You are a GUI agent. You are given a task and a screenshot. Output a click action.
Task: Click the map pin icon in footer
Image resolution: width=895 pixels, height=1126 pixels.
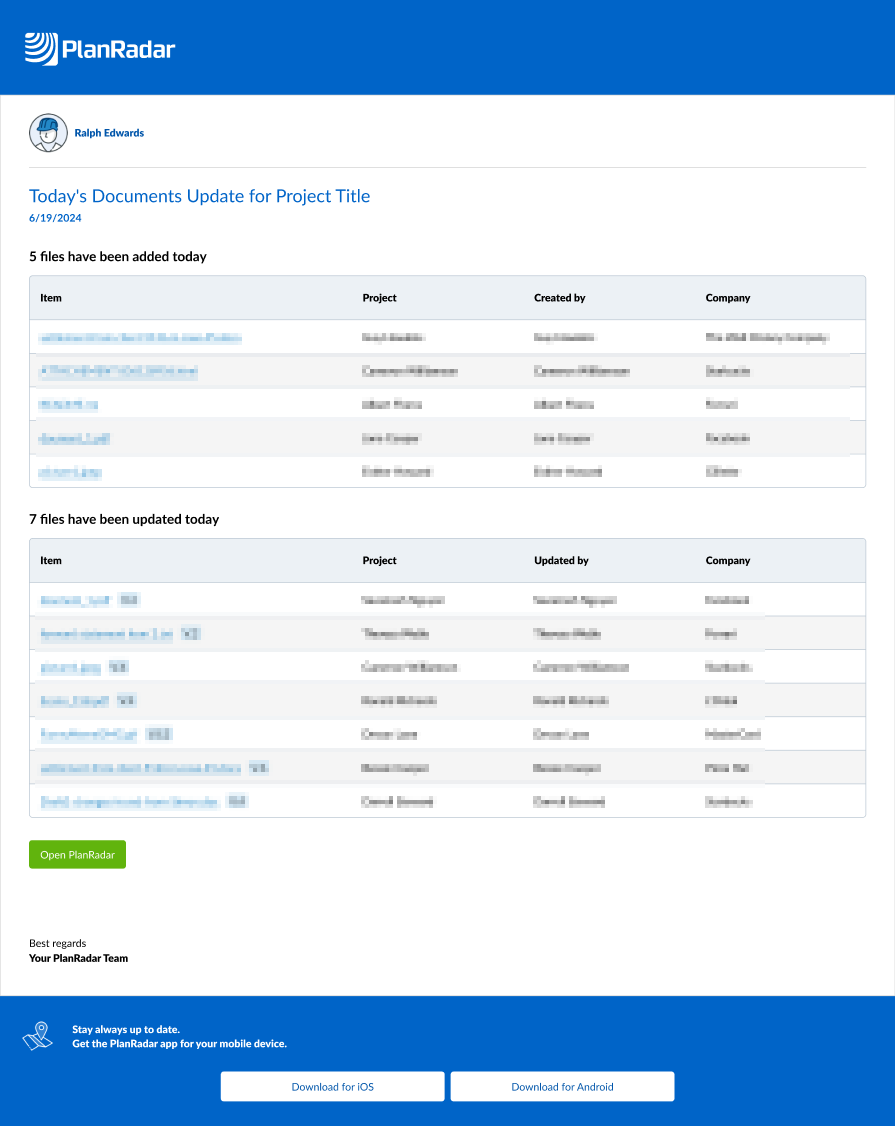click(38, 1036)
